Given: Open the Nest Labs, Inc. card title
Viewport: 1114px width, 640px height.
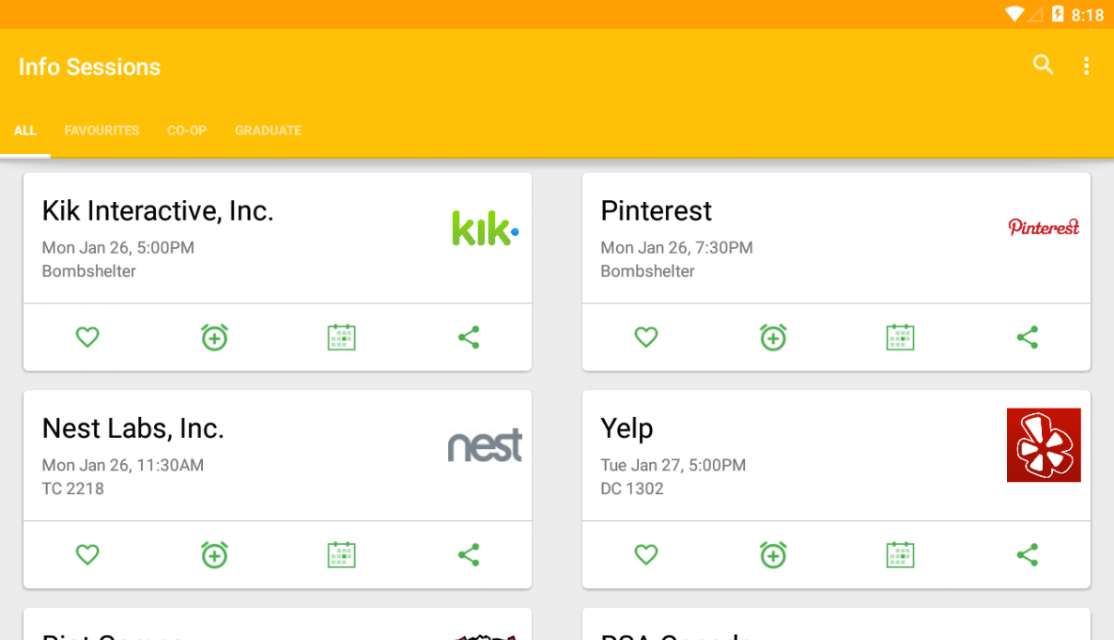Looking at the screenshot, I should point(133,429).
